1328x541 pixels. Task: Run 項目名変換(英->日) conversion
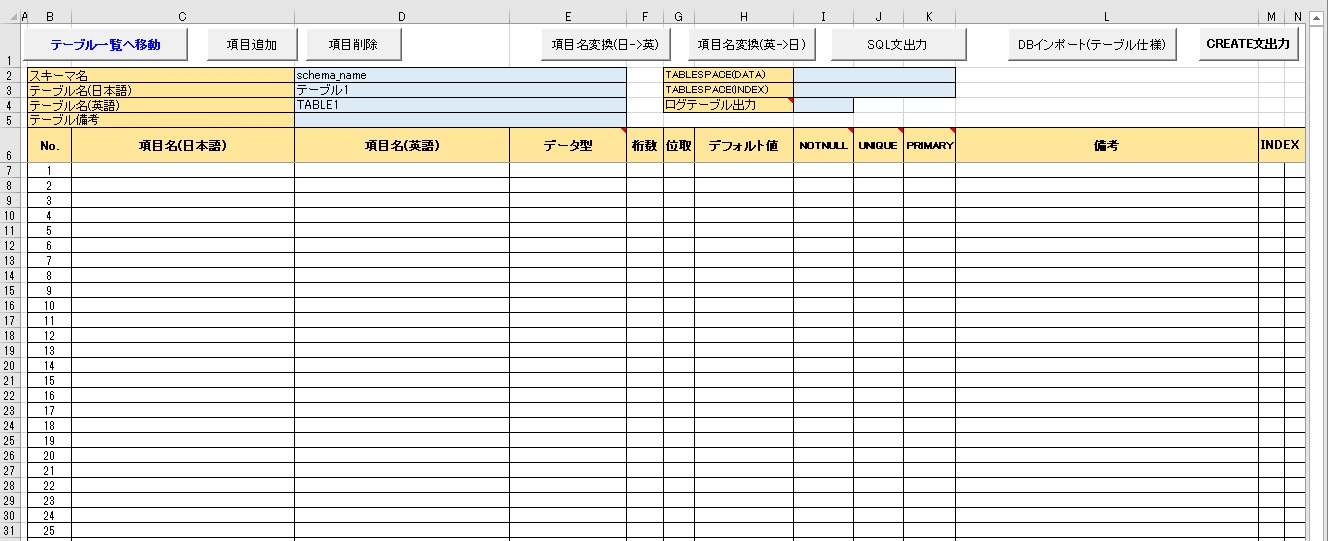point(751,44)
